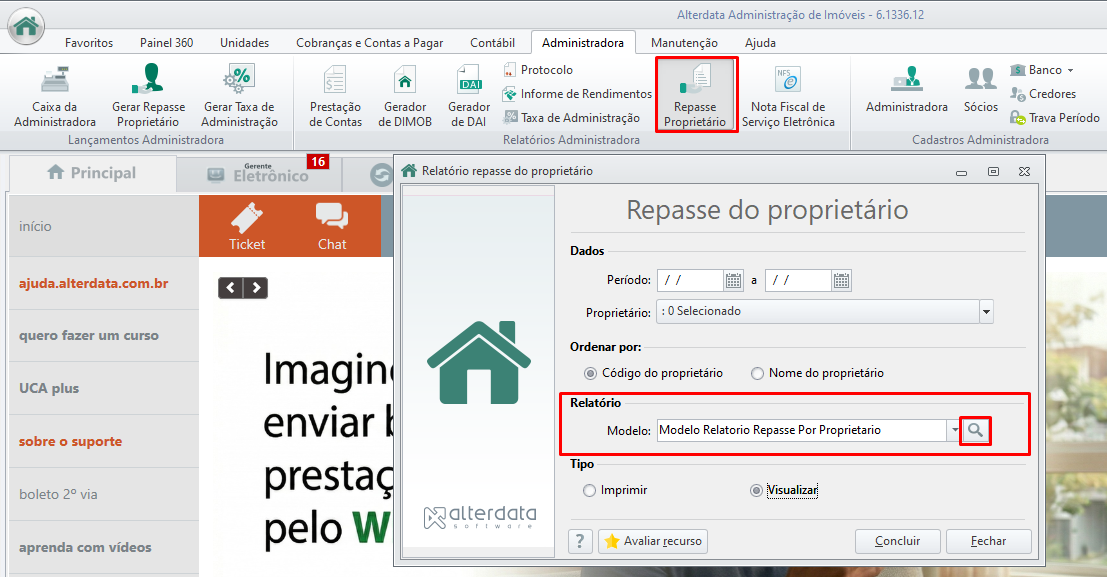Image resolution: width=1107 pixels, height=577 pixels.
Task: Open sobre o suporte link
Action: (71, 441)
